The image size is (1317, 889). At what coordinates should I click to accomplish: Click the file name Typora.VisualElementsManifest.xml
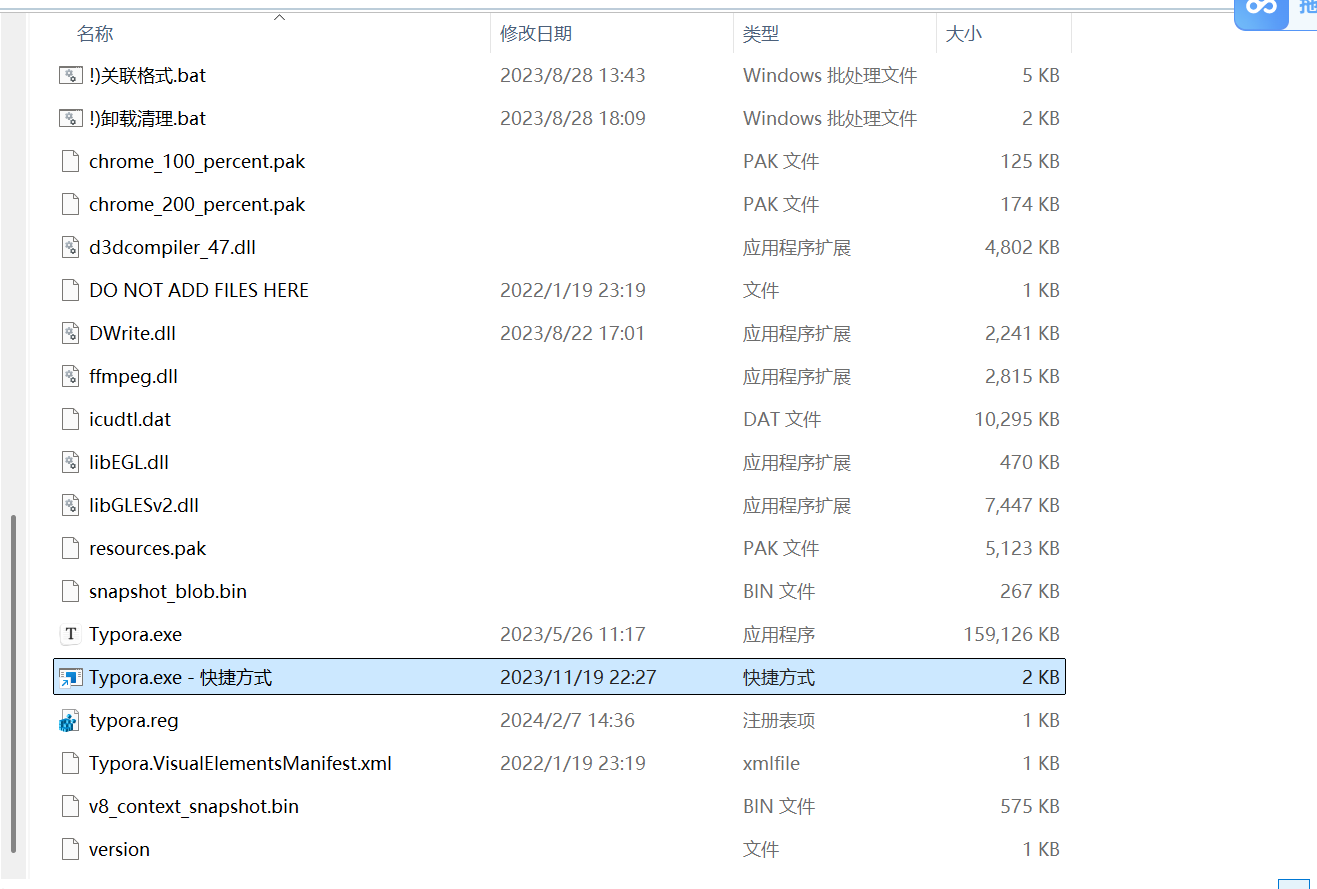[x=240, y=763]
